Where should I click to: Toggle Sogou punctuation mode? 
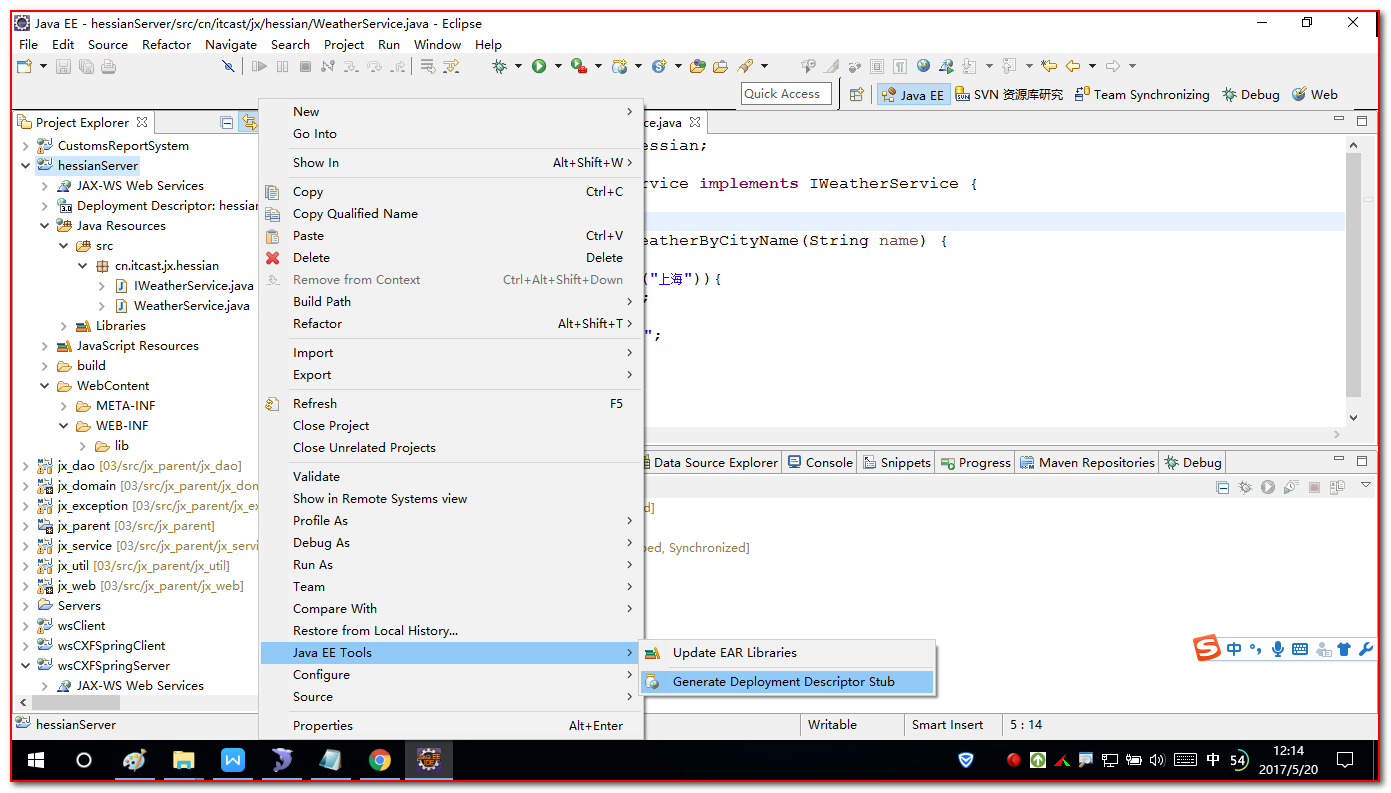(x=1256, y=649)
